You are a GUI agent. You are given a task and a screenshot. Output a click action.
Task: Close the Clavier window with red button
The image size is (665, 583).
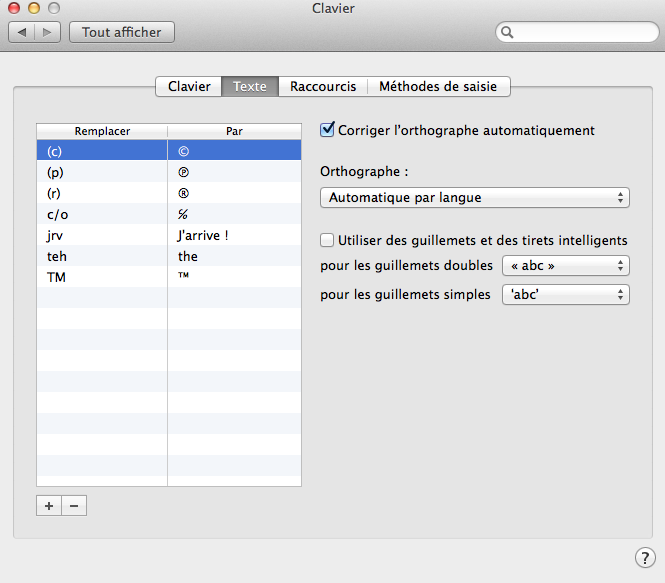tap(14, 8)
